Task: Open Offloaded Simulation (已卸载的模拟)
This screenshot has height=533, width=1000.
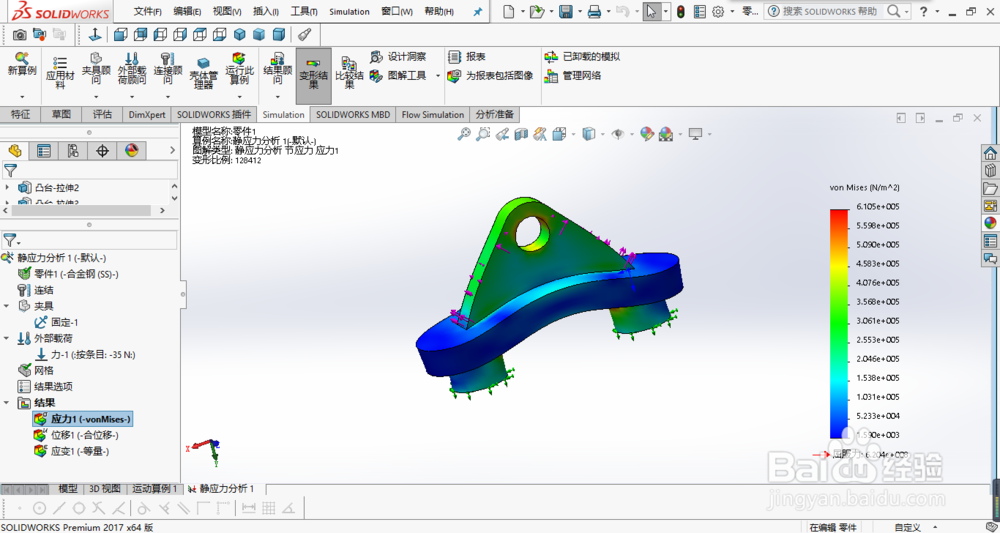Action: 582,57
